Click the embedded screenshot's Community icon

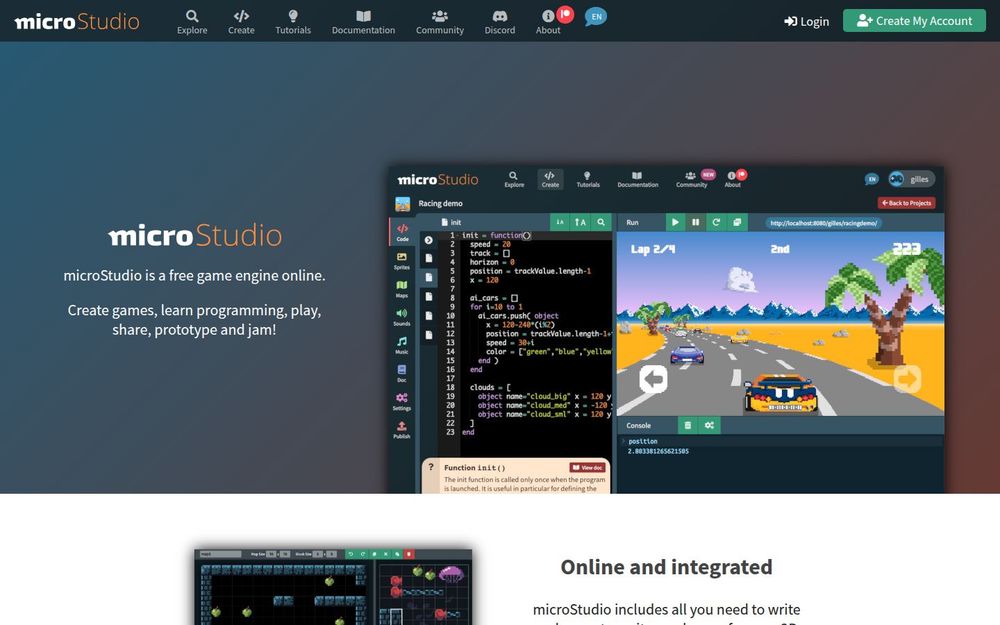point(691,179)
